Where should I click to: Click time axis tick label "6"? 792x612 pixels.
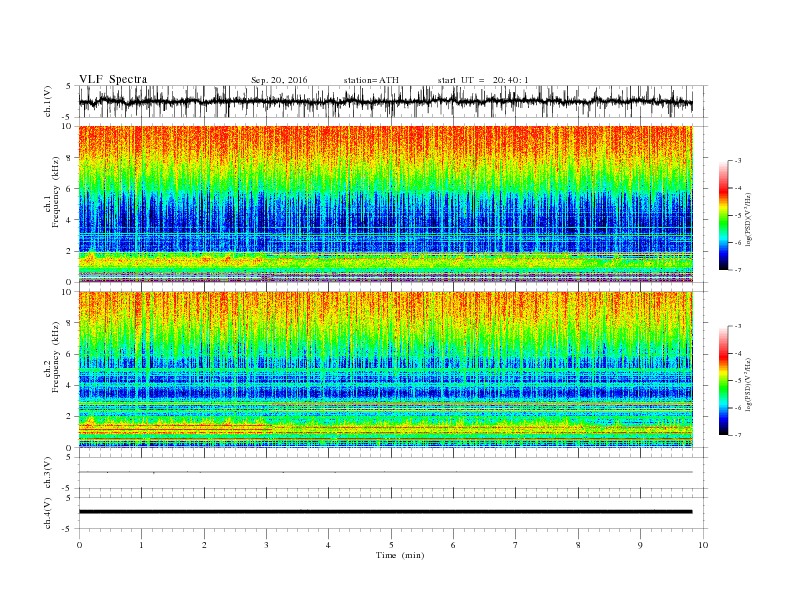(453, 545)
